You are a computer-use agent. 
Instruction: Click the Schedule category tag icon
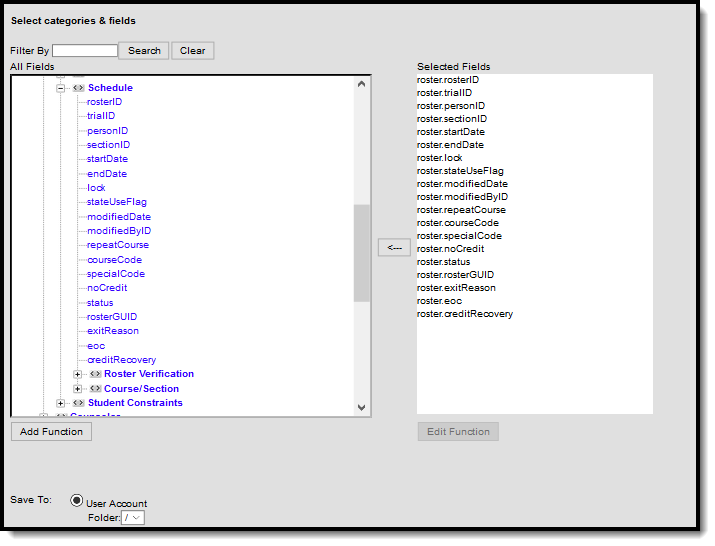(78, 88)
